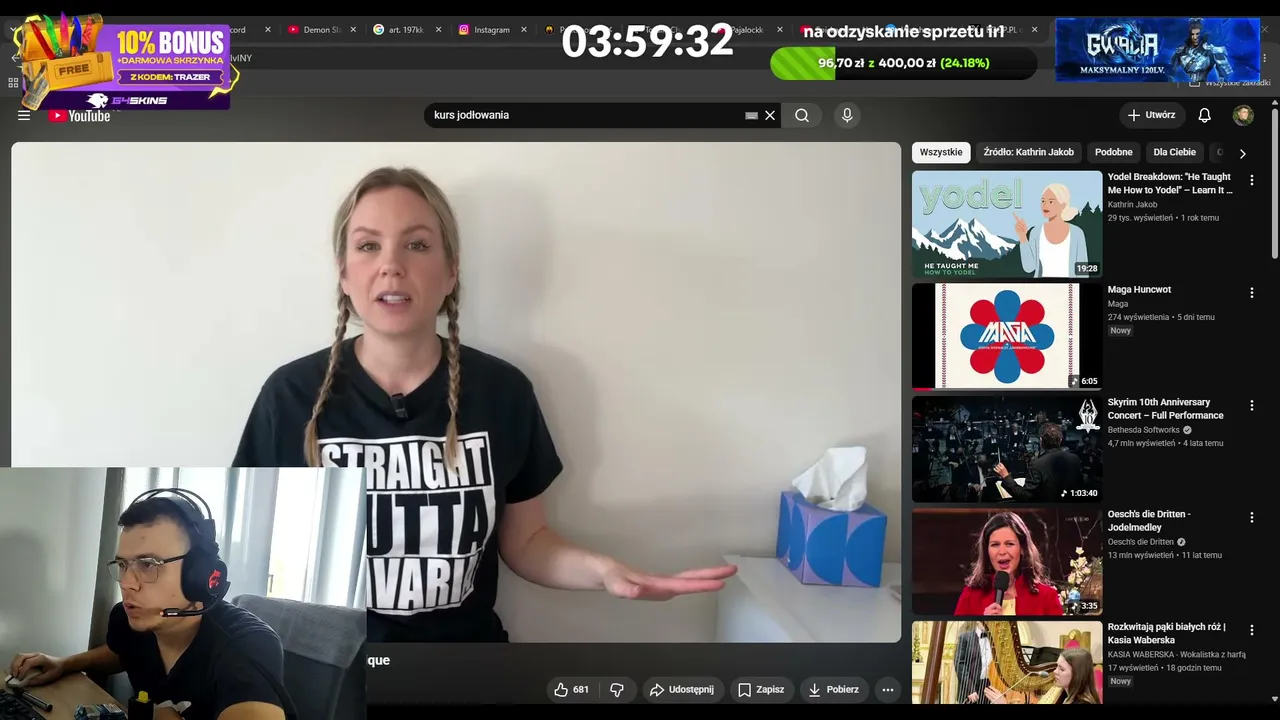Open options menu for Yodel Breakdown video
The image size is (1280, 720).
click(x=1251, y=180)
